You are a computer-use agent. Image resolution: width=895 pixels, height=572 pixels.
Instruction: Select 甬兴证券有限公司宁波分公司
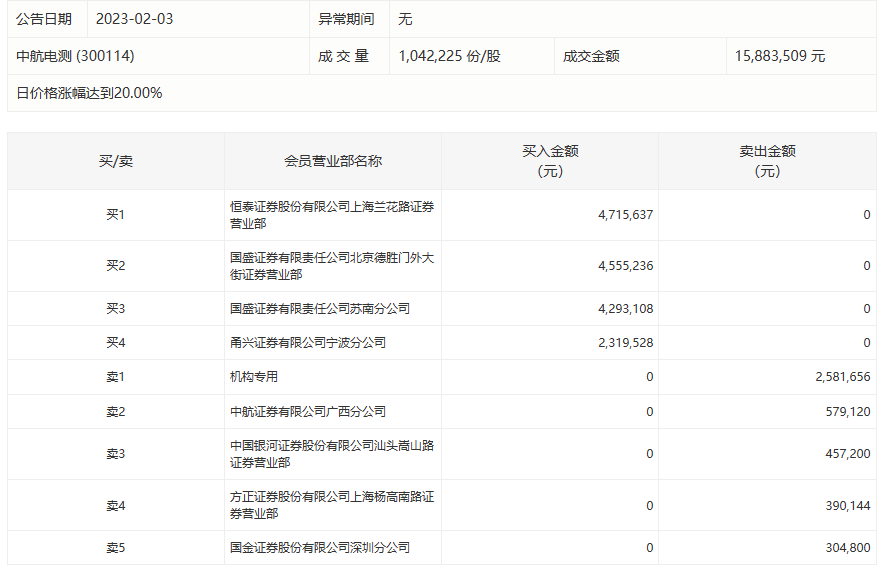tap(308, 343)
